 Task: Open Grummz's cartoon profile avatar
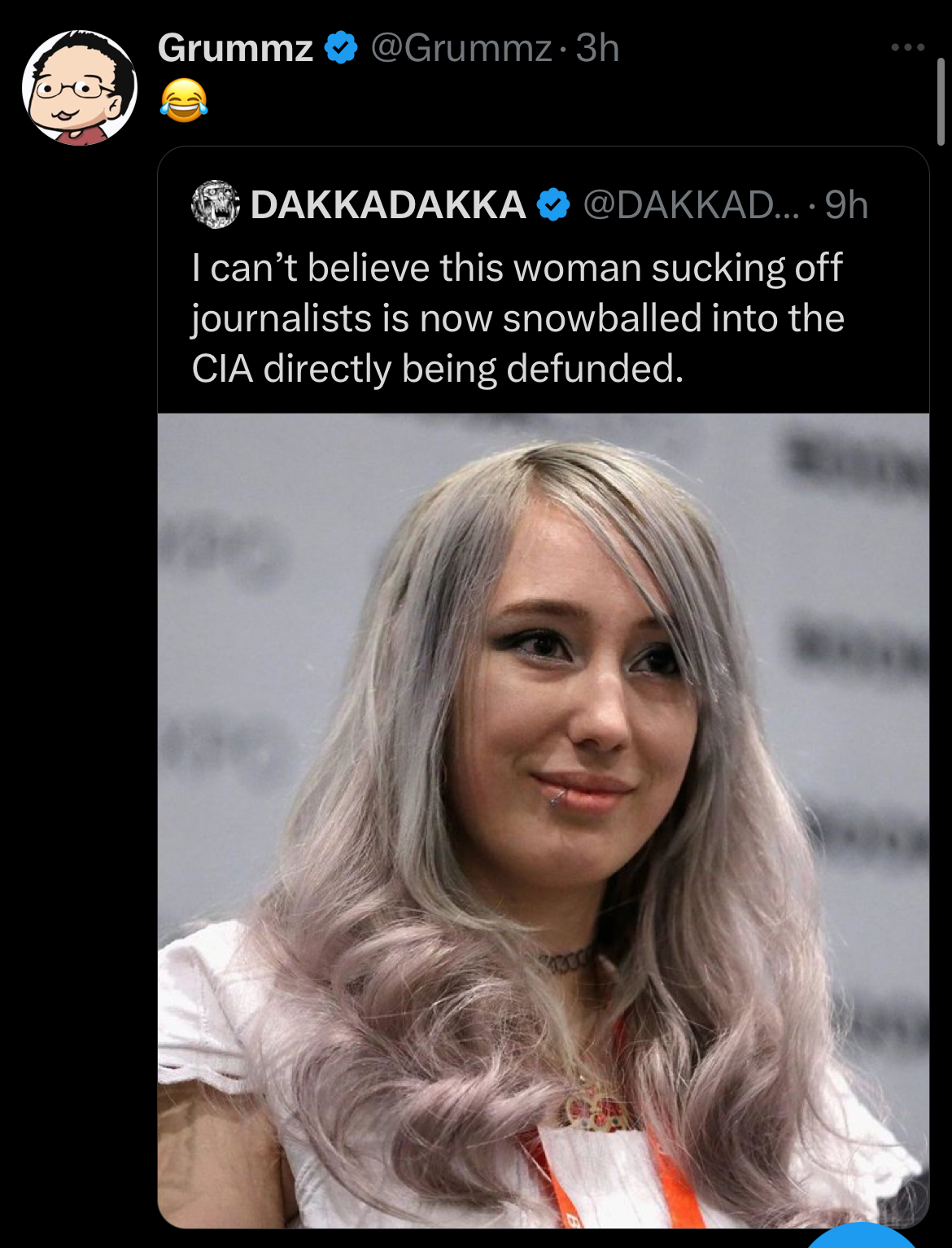click(x=80, y=88)
